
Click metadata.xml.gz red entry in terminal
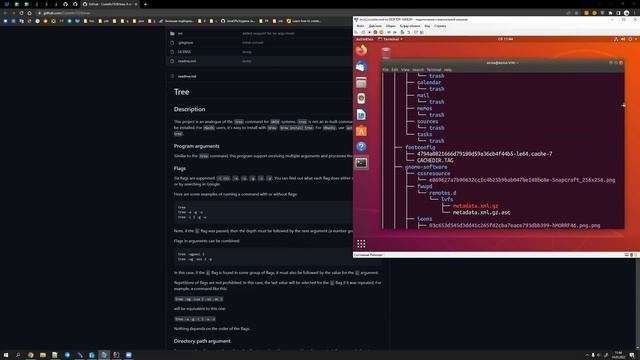point(476,206)
